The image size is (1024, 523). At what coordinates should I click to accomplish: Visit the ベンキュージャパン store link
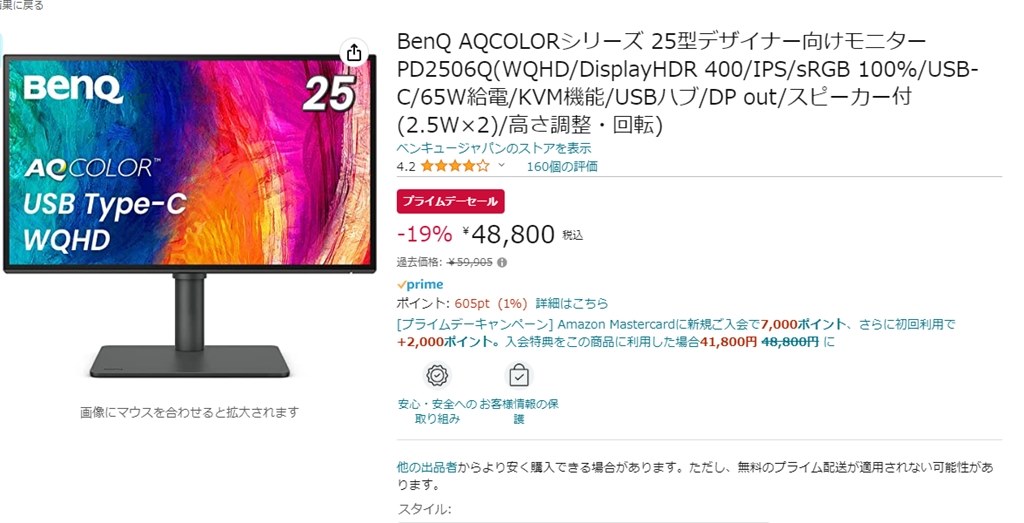494,149
